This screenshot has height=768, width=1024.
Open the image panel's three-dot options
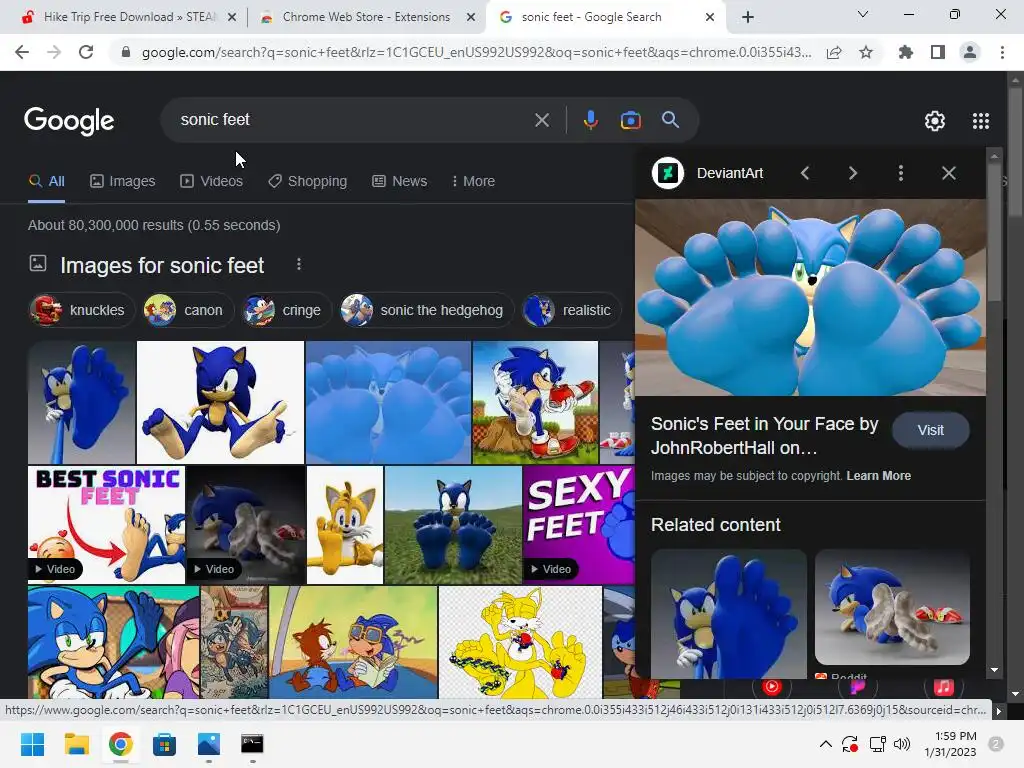pyautogui.click(x=901, y=173)
